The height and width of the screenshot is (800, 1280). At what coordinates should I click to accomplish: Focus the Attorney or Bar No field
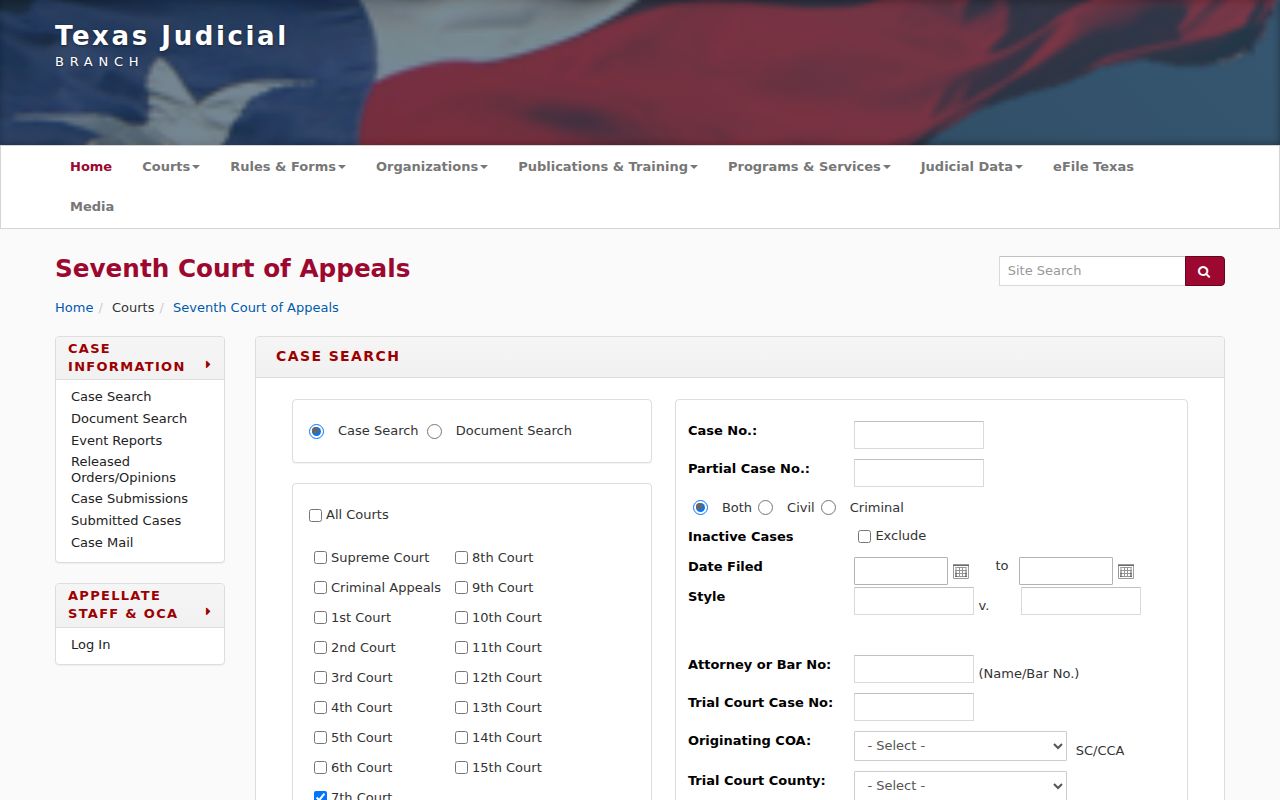(x=914, y=669)
